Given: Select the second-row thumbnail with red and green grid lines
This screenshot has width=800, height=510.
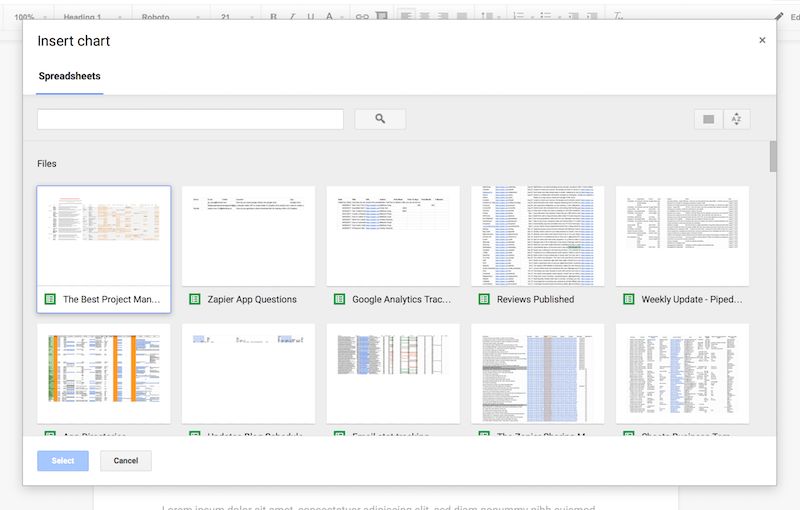Looking at the screenshot, I should pos(393,373).
